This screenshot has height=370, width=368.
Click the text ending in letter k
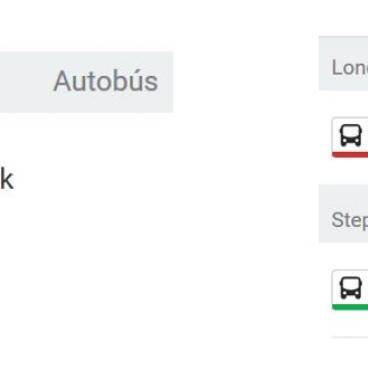[x=6, y=179]
